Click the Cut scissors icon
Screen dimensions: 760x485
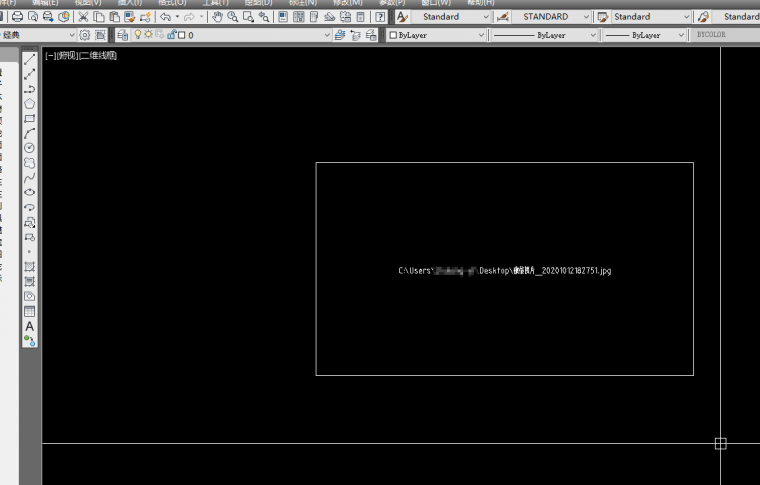coord(83,17)
